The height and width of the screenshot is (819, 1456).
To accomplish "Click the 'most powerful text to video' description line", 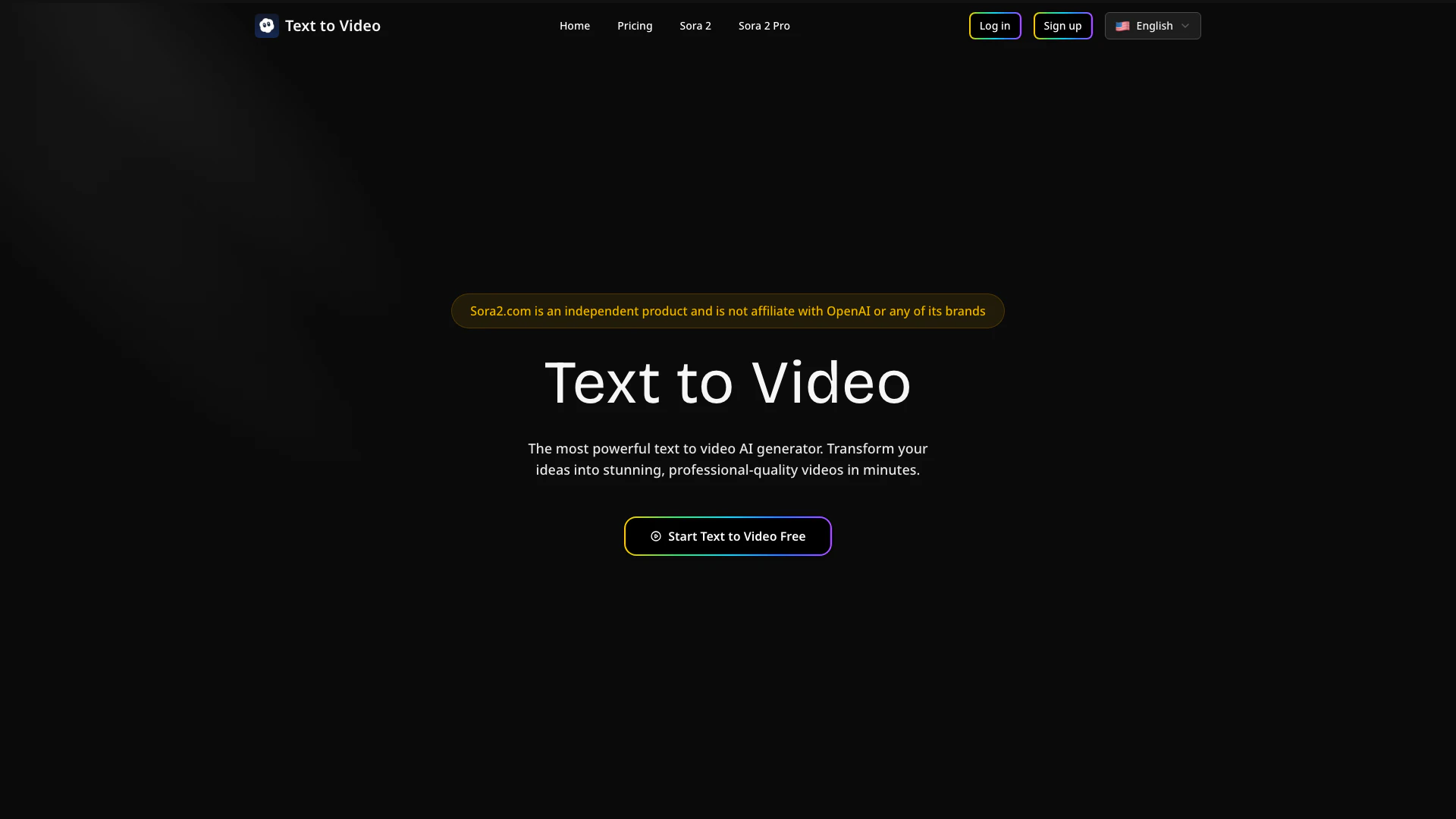I will pyautogui.click(x=727, y=448).
